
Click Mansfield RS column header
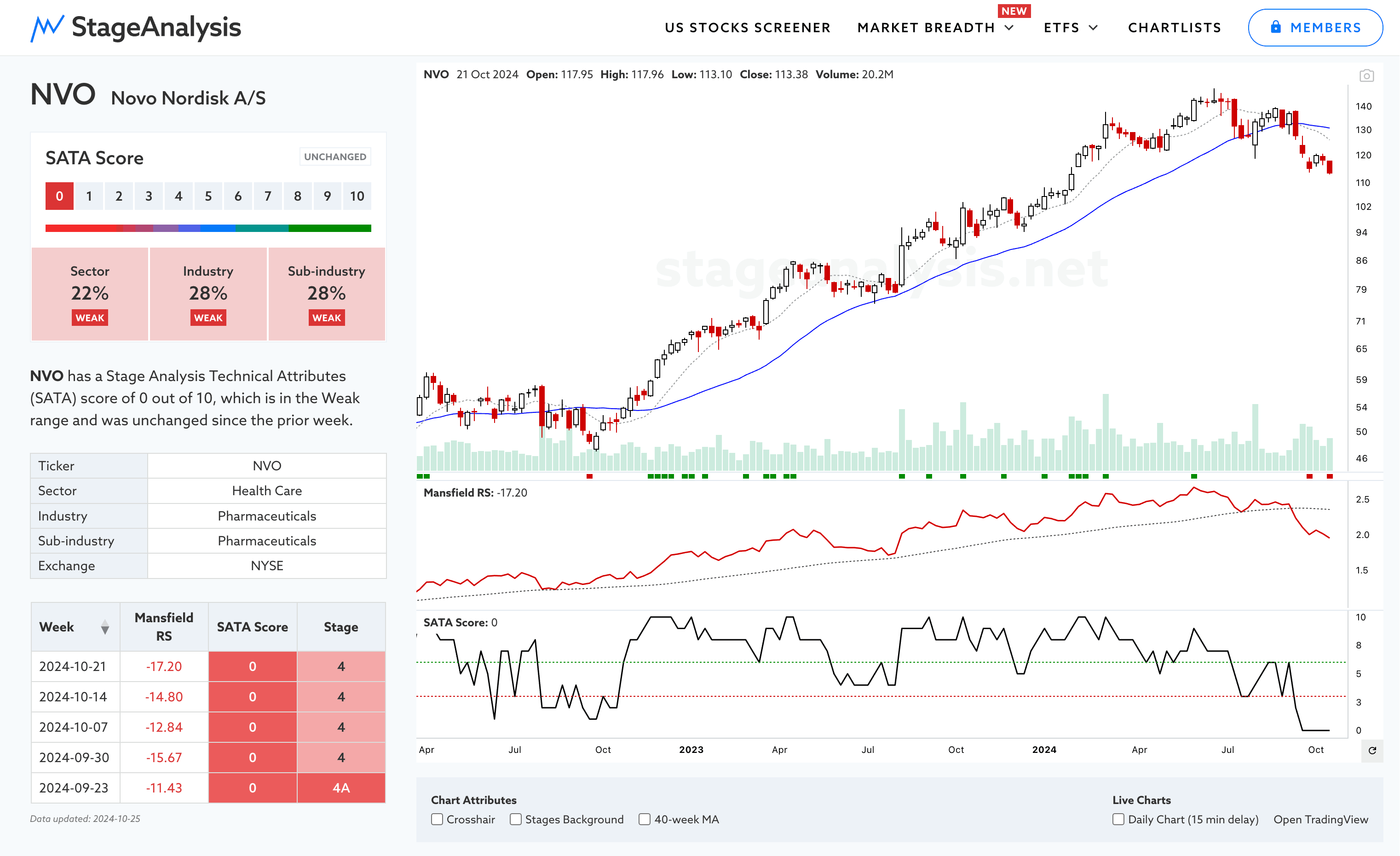[164, 627]
